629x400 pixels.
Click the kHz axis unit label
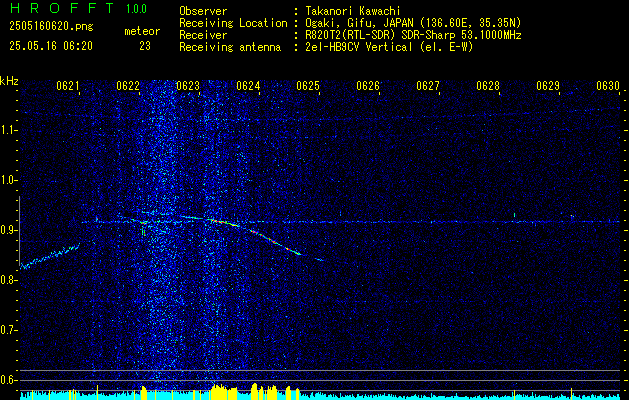tap(9, 81)
